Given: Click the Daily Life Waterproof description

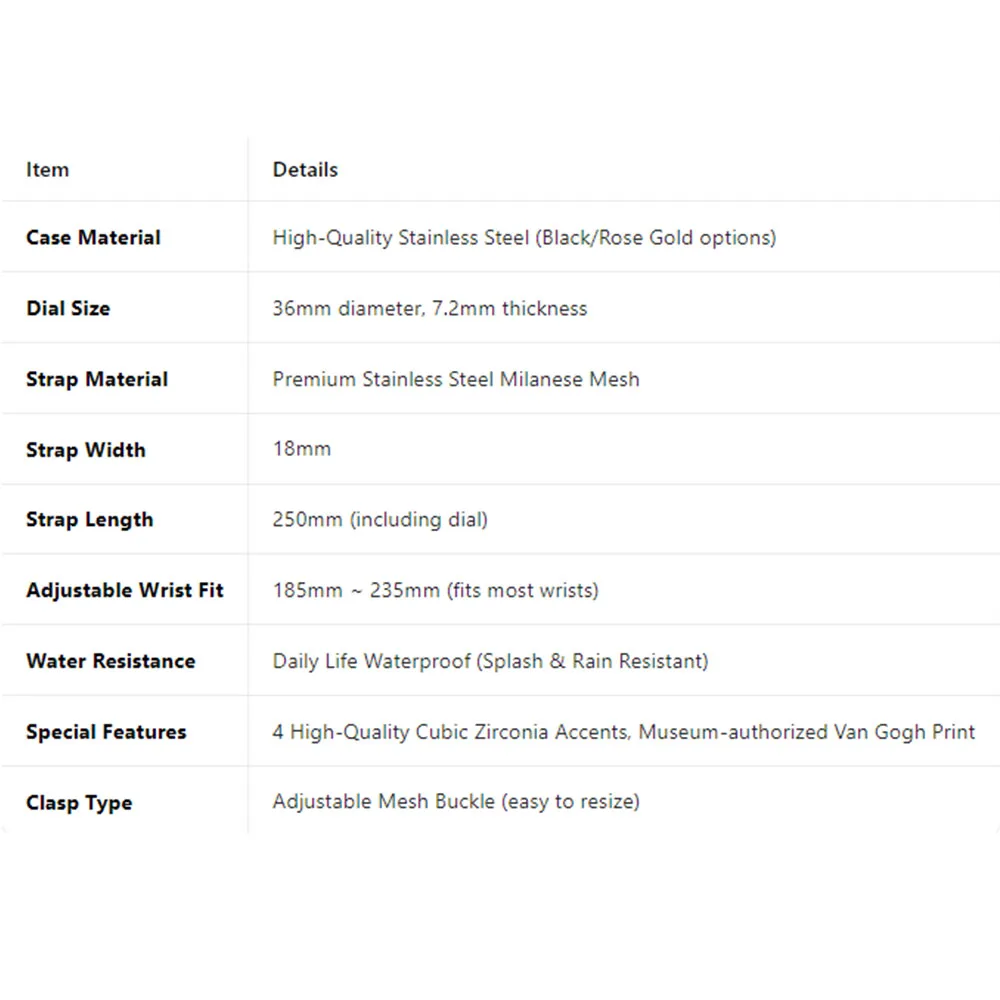Looking at the screenshot, I should pos(490,661).
